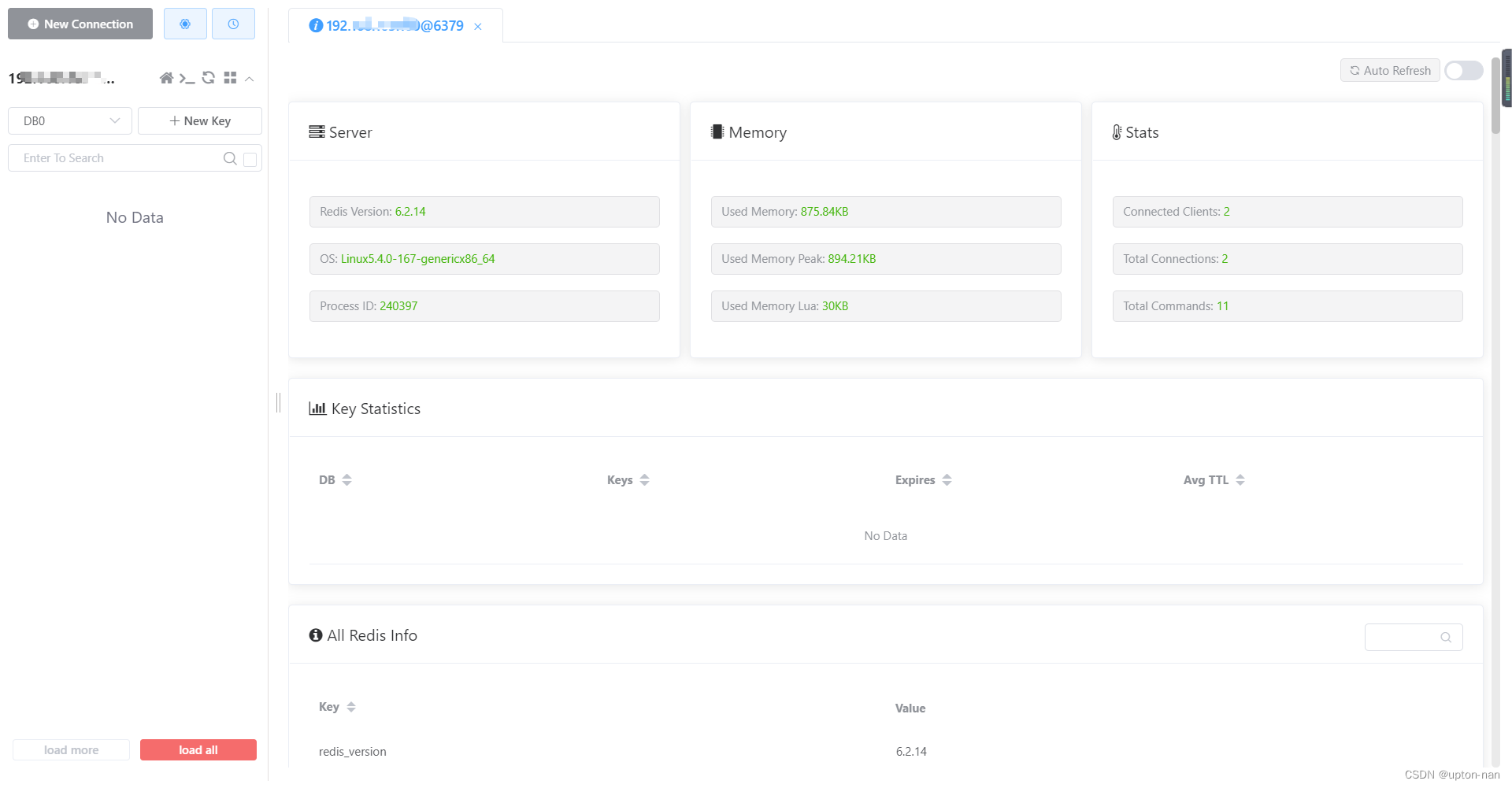
Task: Click the Value column header
Action: tap(910, 708)
